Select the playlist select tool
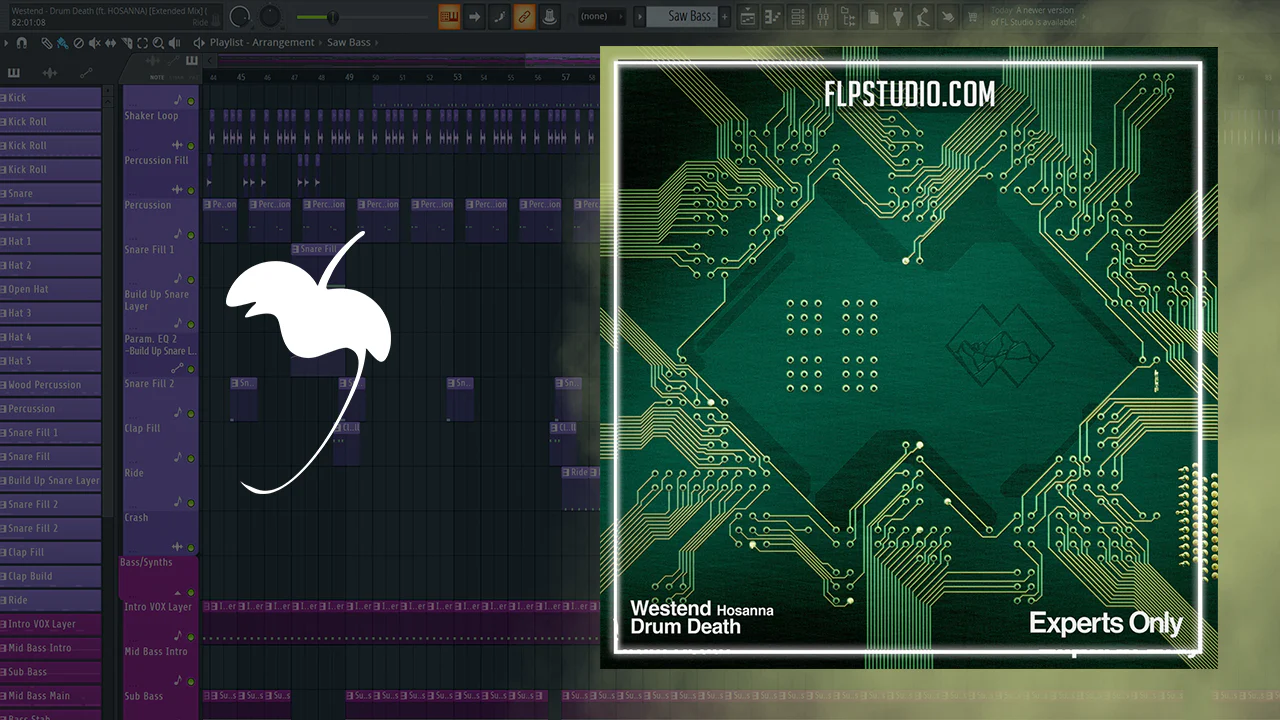The height and width of the screenshot is (720, 1280). click(x=143, y=43)
